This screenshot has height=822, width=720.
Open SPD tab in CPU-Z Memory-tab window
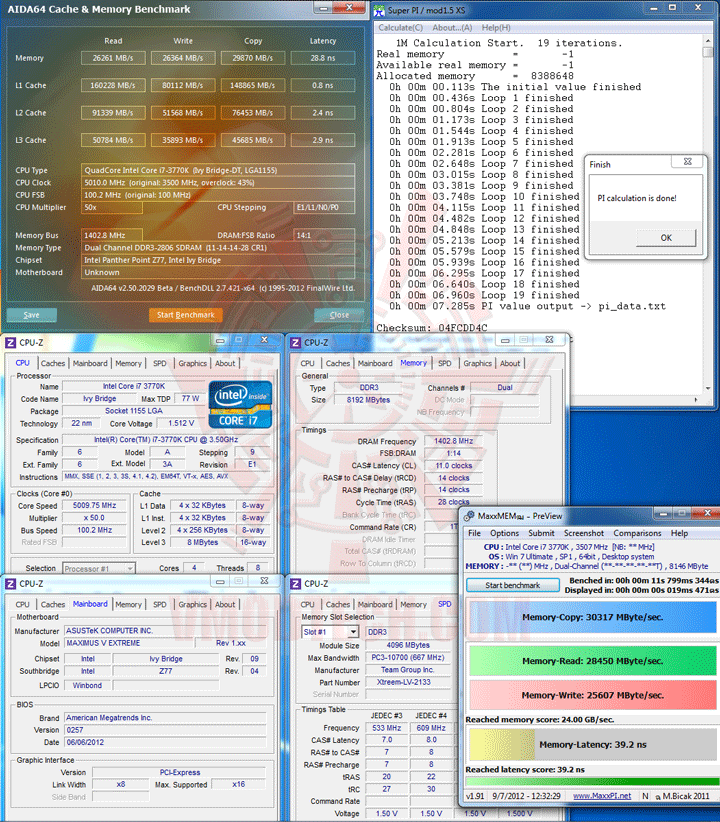[x=445, y=363]
